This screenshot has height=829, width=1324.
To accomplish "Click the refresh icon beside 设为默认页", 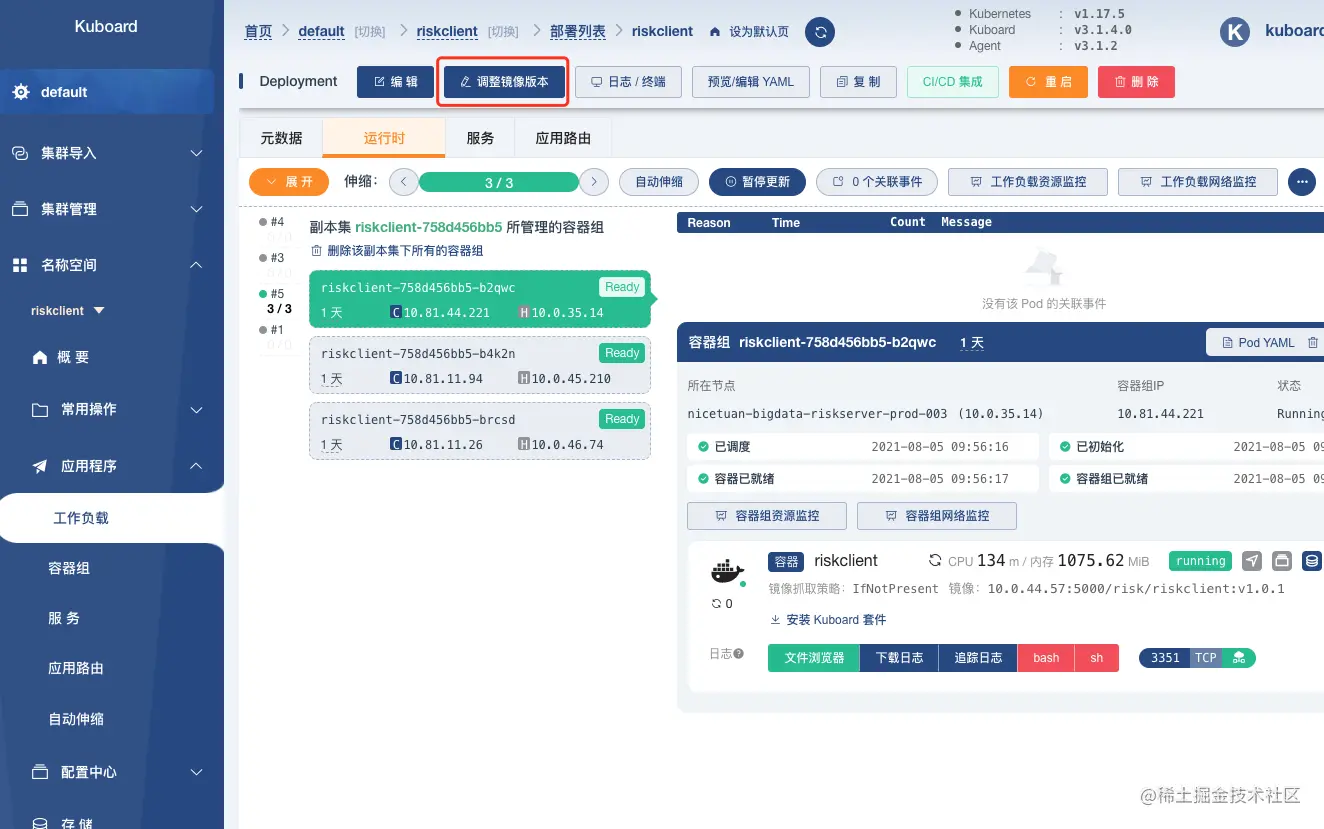I will 820,32.
